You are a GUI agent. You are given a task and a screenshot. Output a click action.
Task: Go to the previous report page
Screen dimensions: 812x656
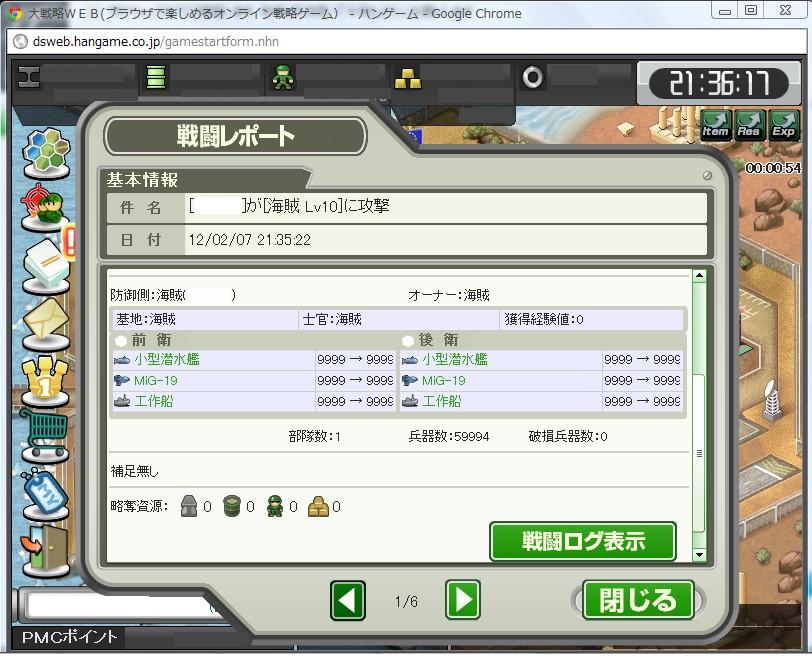[x=348, y=601]
